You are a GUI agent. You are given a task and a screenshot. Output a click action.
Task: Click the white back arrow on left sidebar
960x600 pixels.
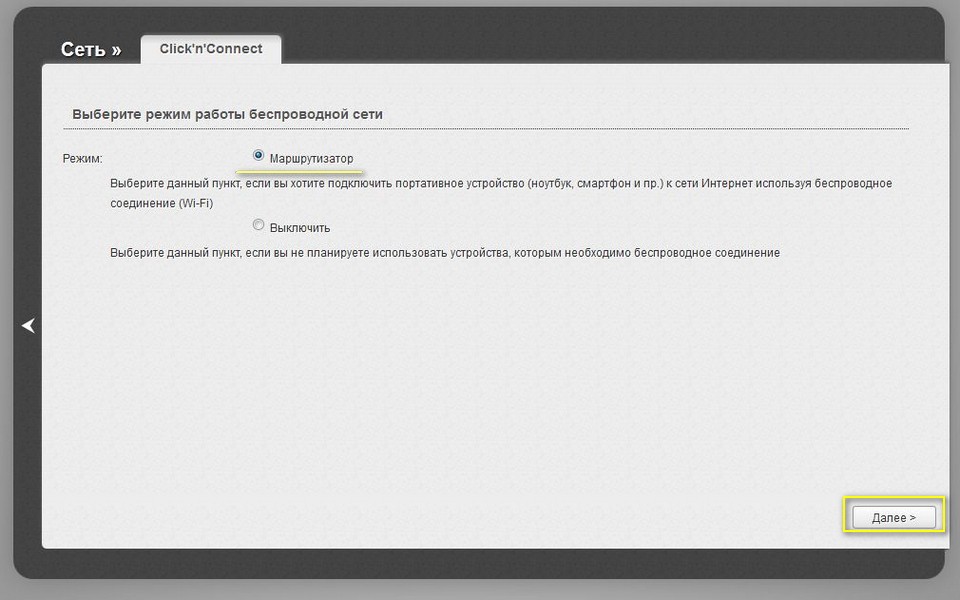point(28,325)
